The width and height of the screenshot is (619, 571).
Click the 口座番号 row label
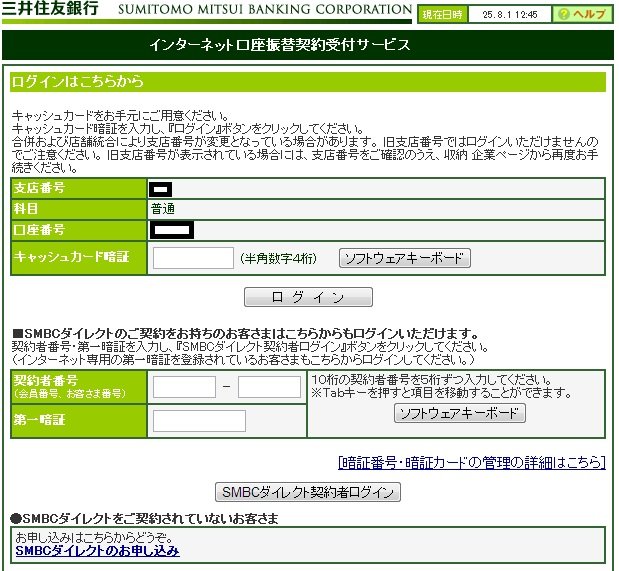[x=39, y=230]
